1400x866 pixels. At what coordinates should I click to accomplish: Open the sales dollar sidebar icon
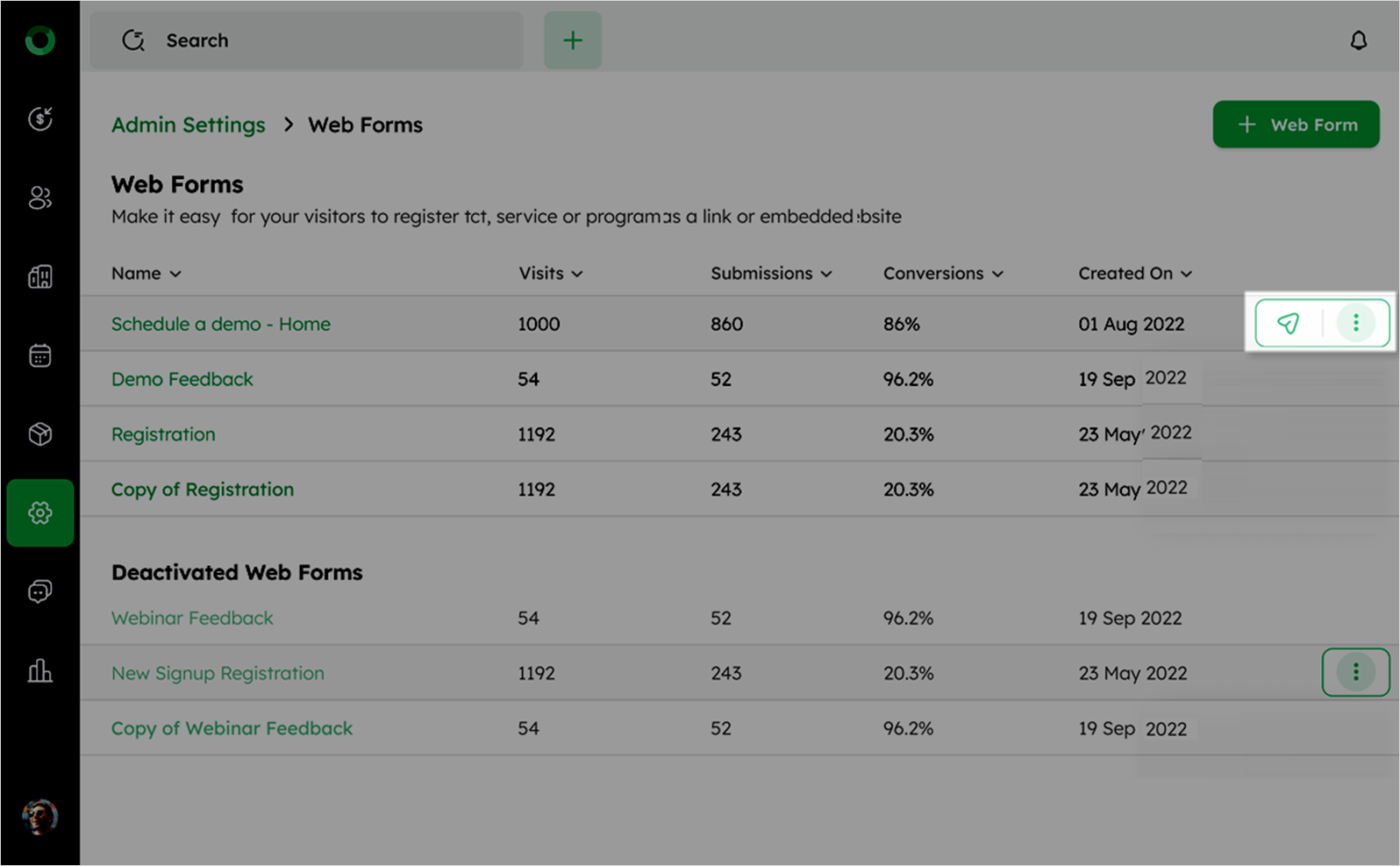[x=40, y=118]
